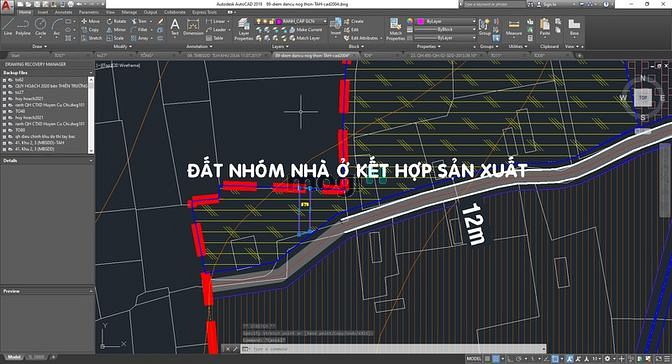Select the Polyline tool
The width and height of the screenshot is (672, 364).
click(23, 27)
